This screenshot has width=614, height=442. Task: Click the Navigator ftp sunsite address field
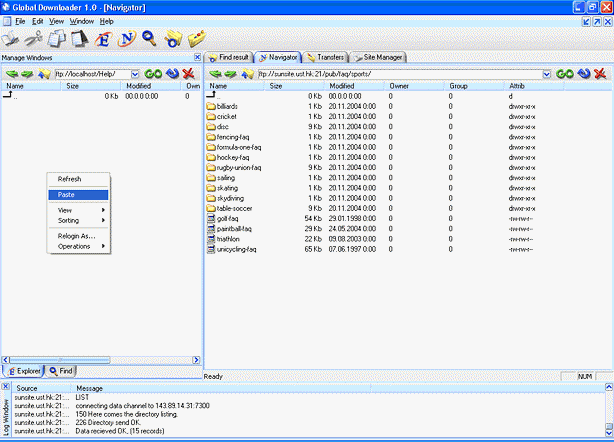click(400, 74)
